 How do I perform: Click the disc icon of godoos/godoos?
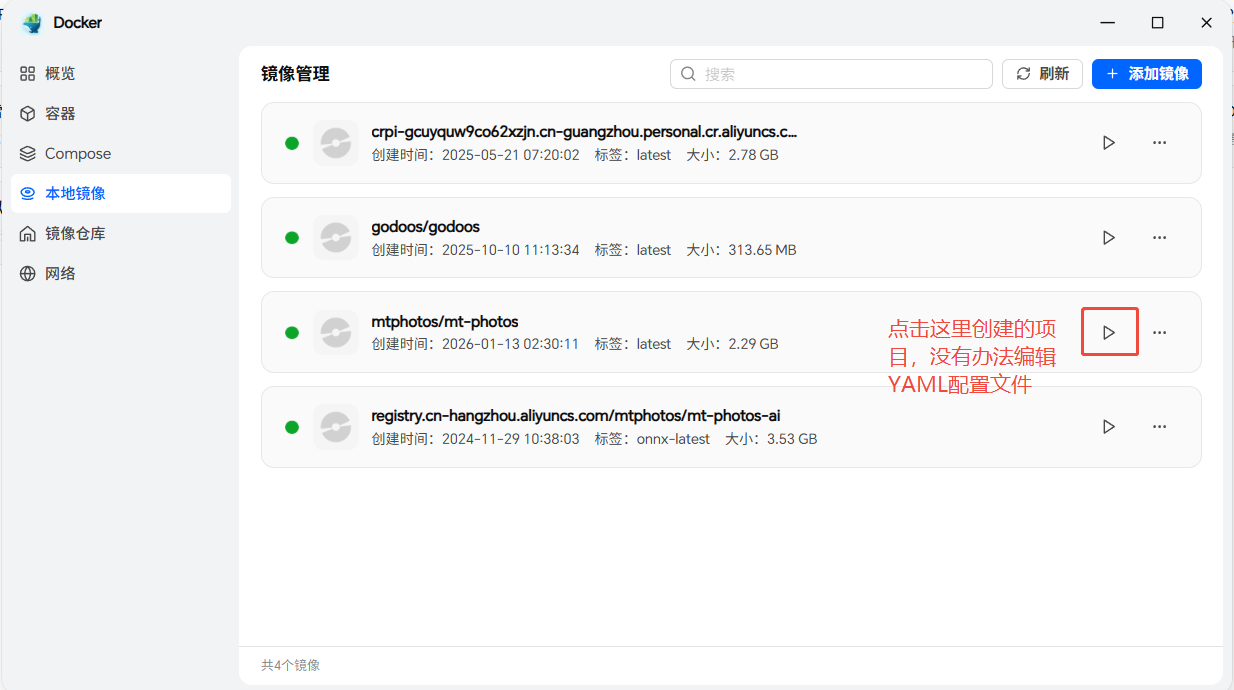coord(336,238)
